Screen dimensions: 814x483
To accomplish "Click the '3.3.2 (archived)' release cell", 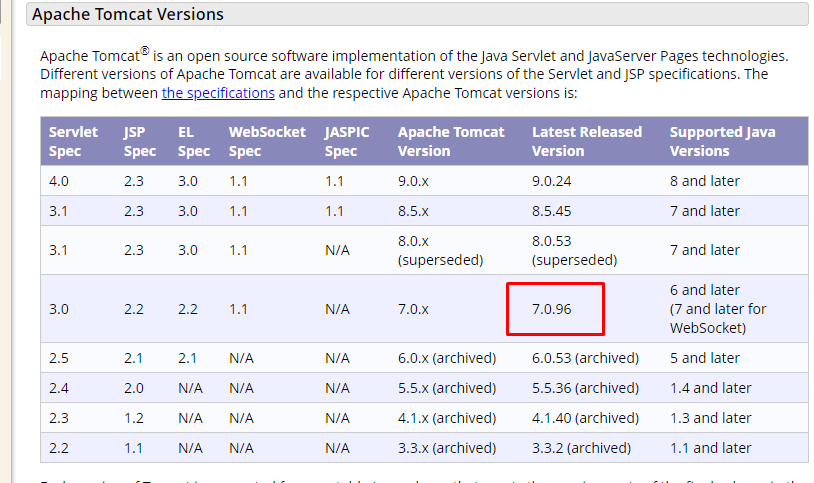I will pyautogui.click(x=581, y=448).
